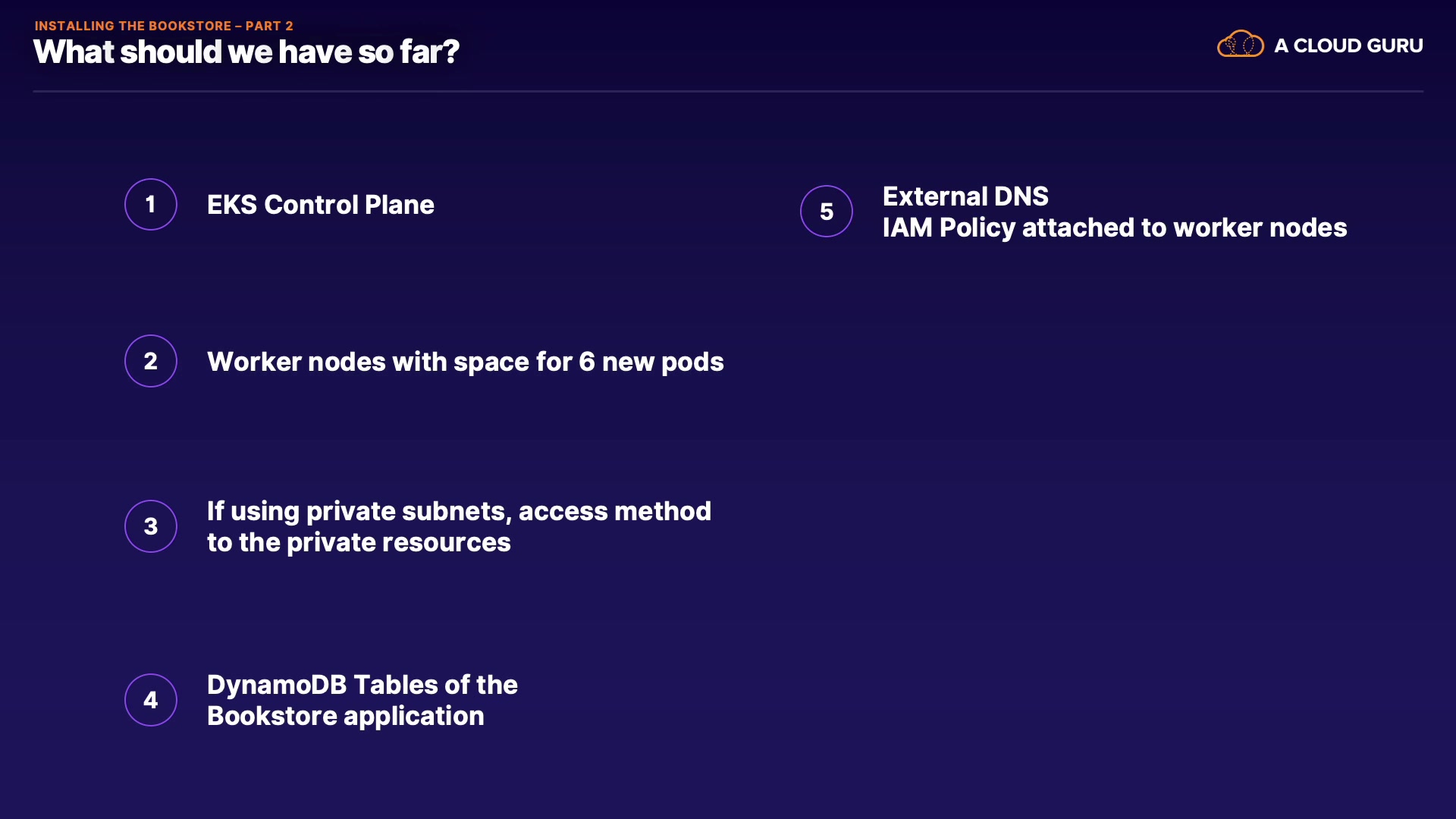The width and height of the screenshot is (1456, 819).
Task: Click '6 new pods' in item 2
Action: click(x=651, y=362)
